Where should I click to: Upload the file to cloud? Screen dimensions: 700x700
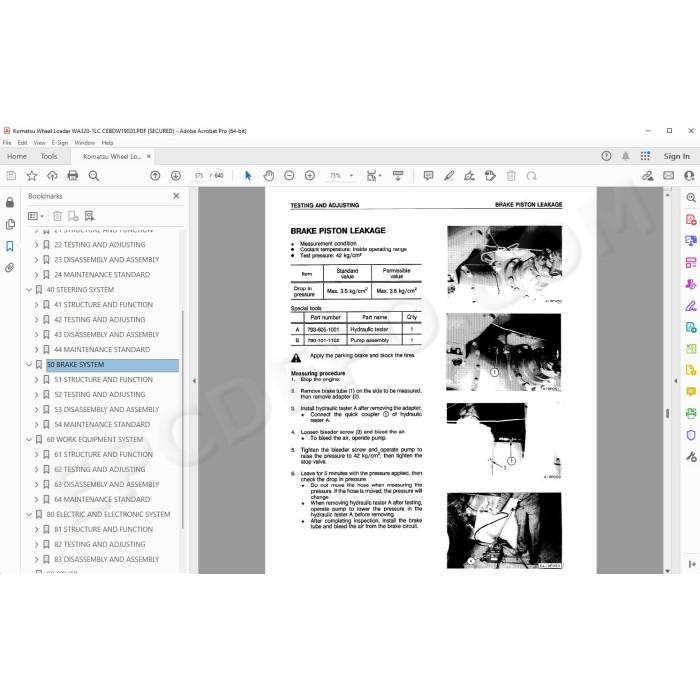[52, 176]
